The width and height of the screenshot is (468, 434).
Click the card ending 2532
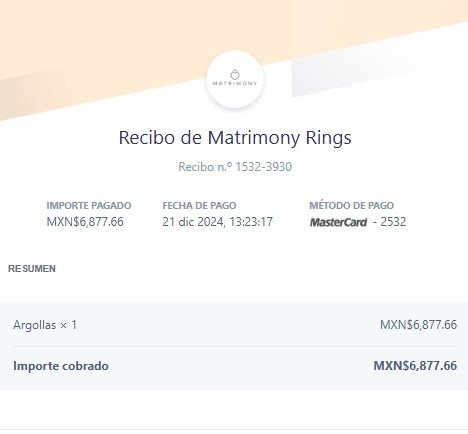point(393,222)
